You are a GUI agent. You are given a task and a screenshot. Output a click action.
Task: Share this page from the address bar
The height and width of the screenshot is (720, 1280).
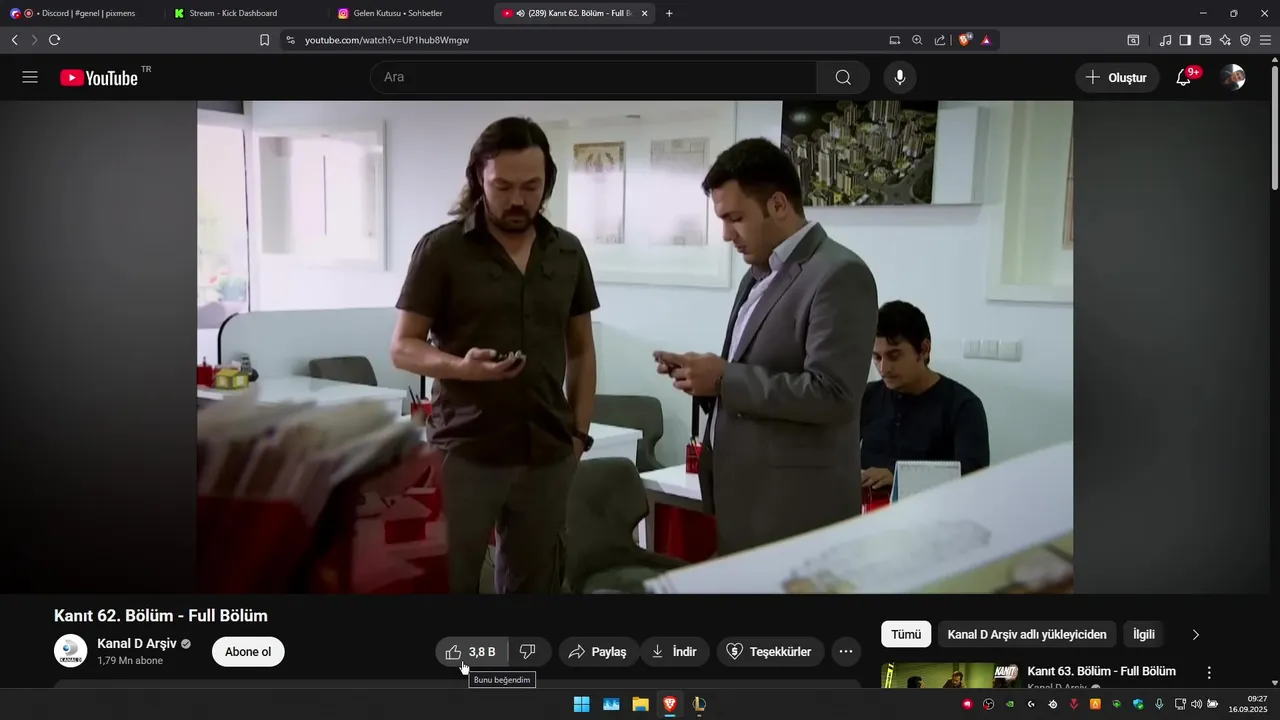pos(940,40)
